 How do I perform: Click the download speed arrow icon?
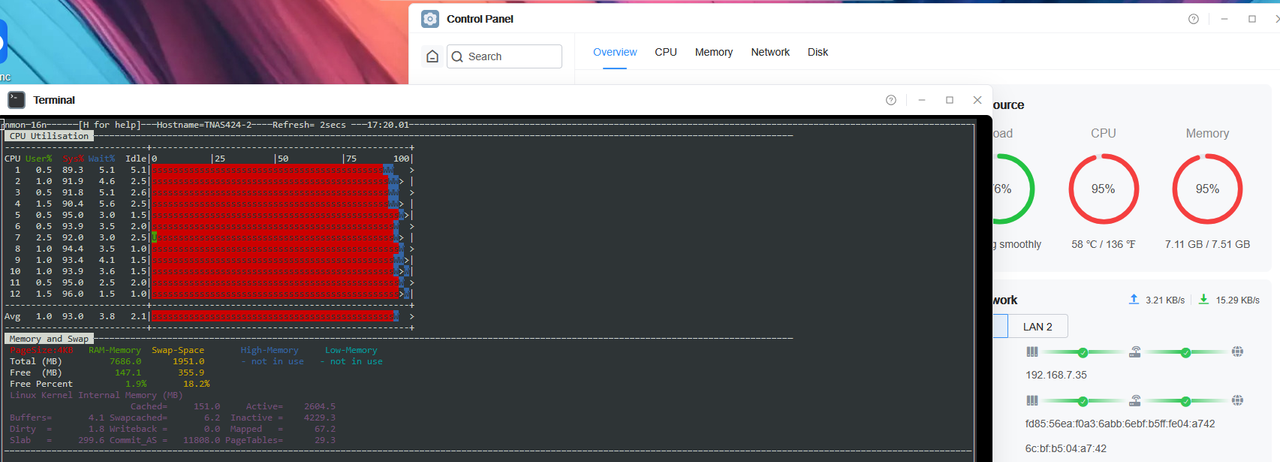(1204, 299)
